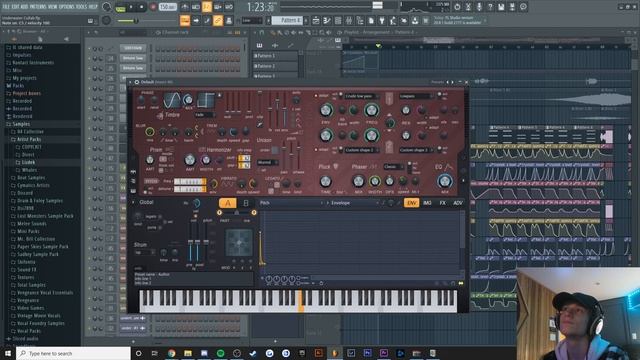Open the mixer view icon
Viewport: 640px width, 360px height.
(349, 20)
